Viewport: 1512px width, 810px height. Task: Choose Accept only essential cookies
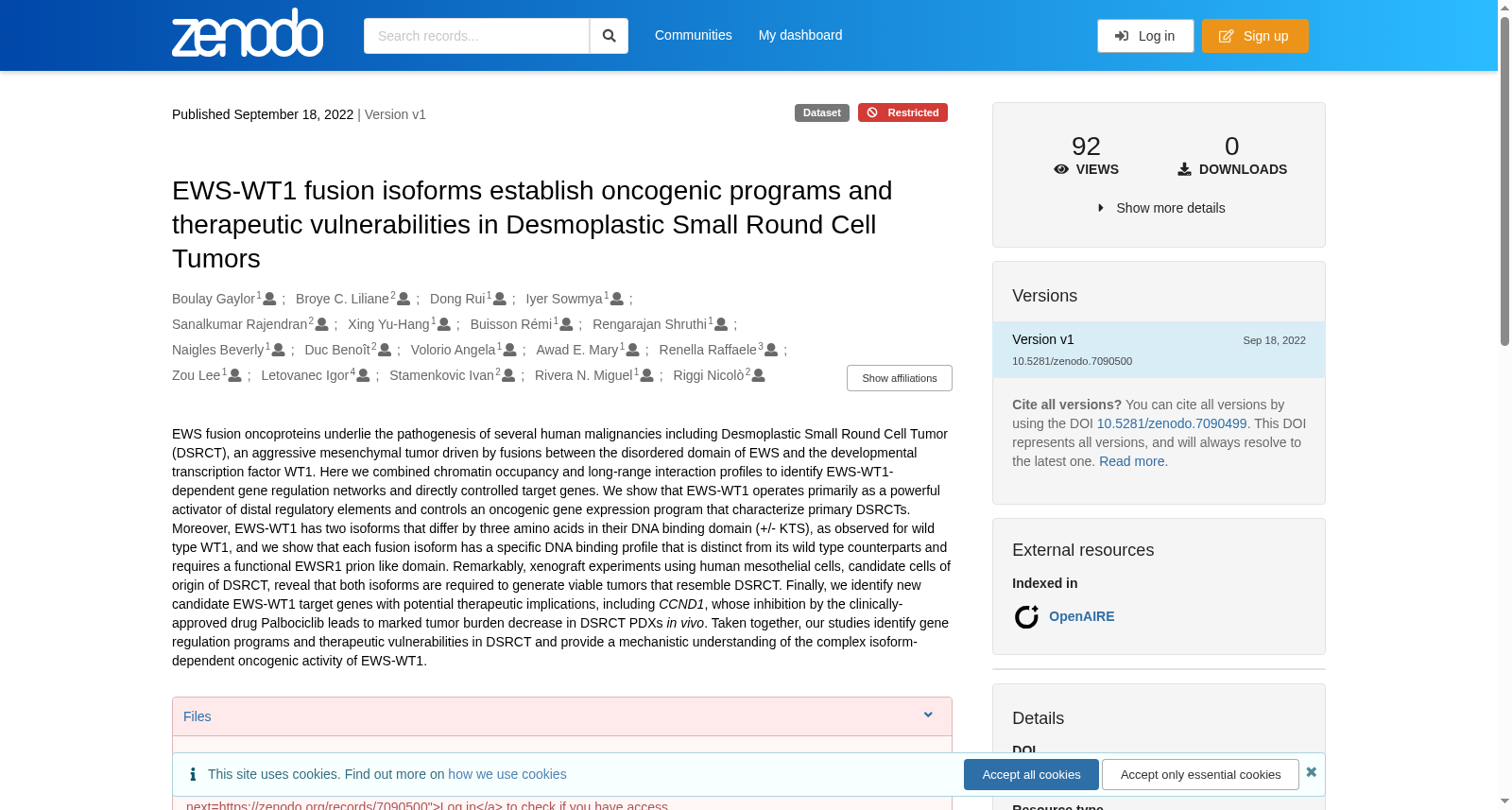(x=1200, y=774)
